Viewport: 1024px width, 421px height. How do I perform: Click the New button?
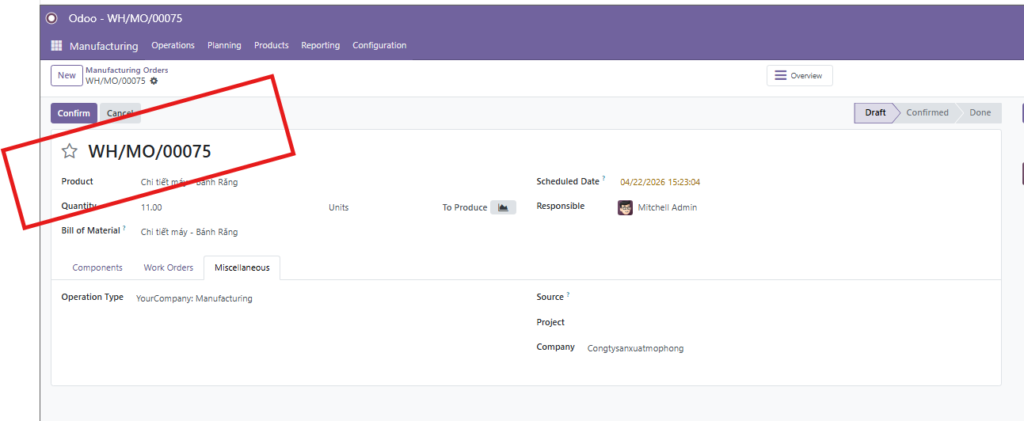click(66, 76)
